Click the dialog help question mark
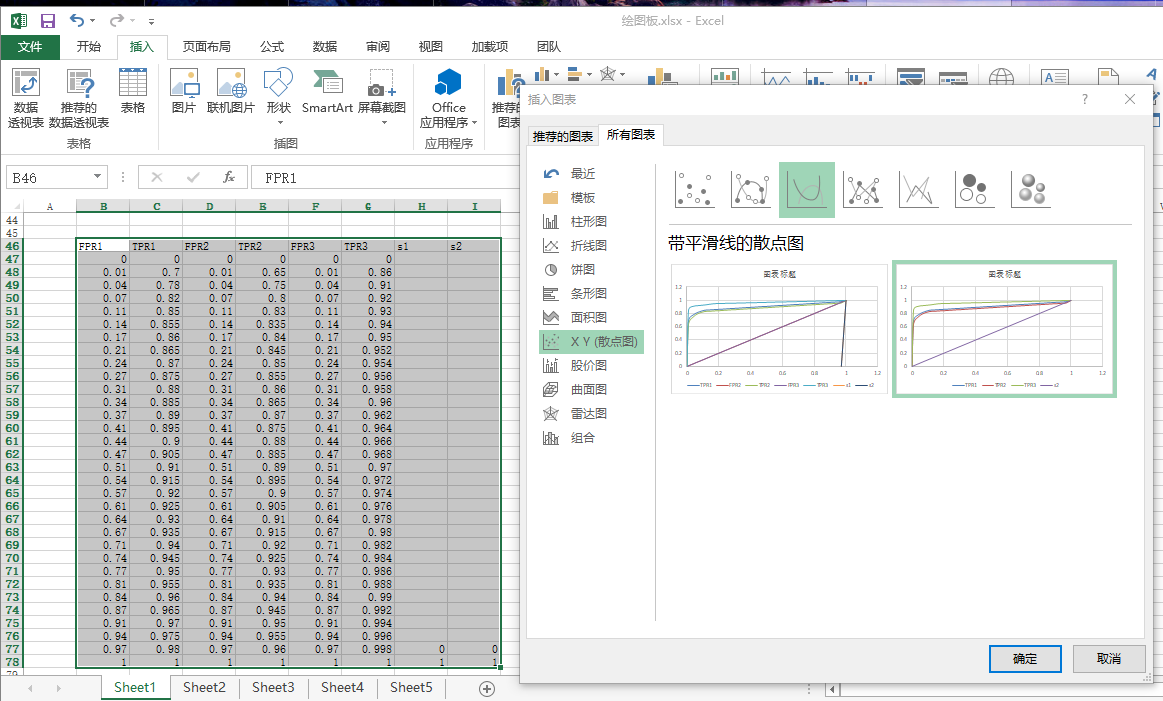The image size is (1163, 701). coord(1085,99)
